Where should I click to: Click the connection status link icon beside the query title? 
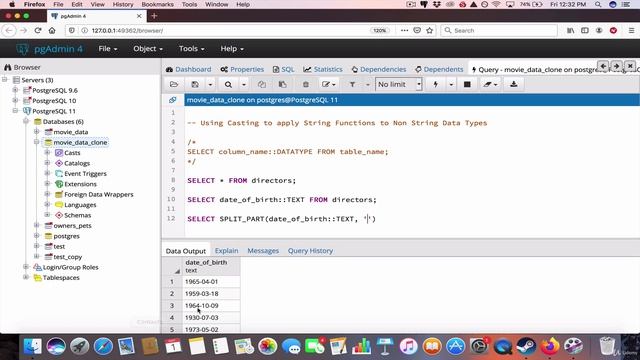173,100
